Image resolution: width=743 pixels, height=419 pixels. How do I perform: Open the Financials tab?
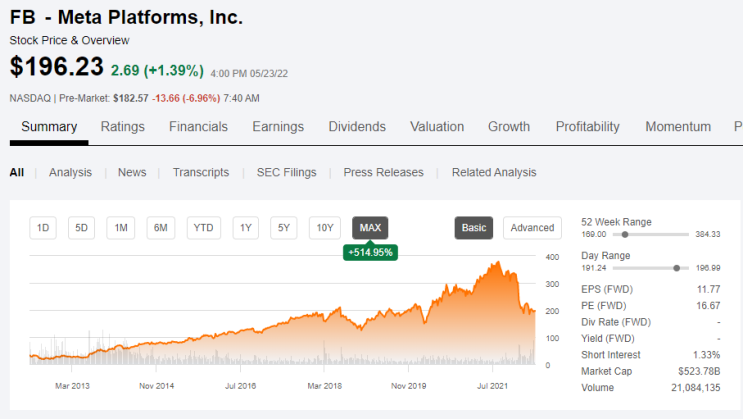198,127
